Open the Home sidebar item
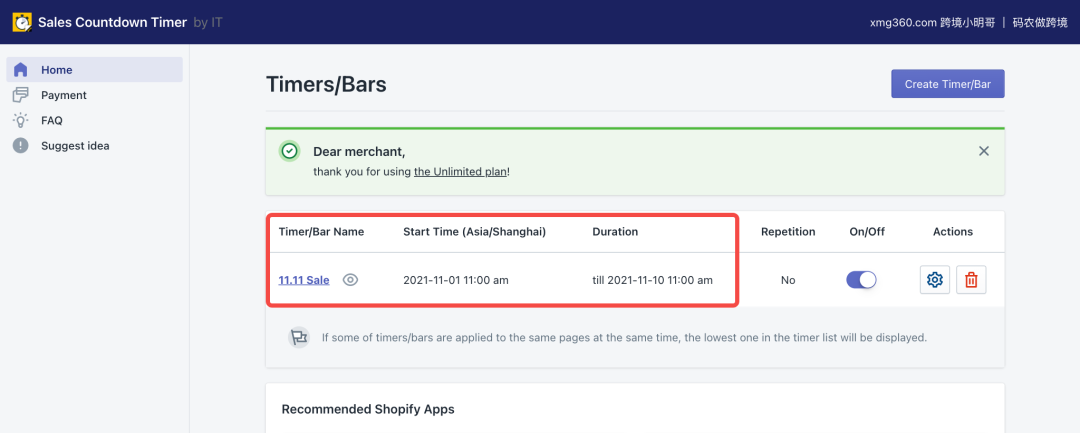The height and width of the screenshot is (433, 1080). point(94,70)
